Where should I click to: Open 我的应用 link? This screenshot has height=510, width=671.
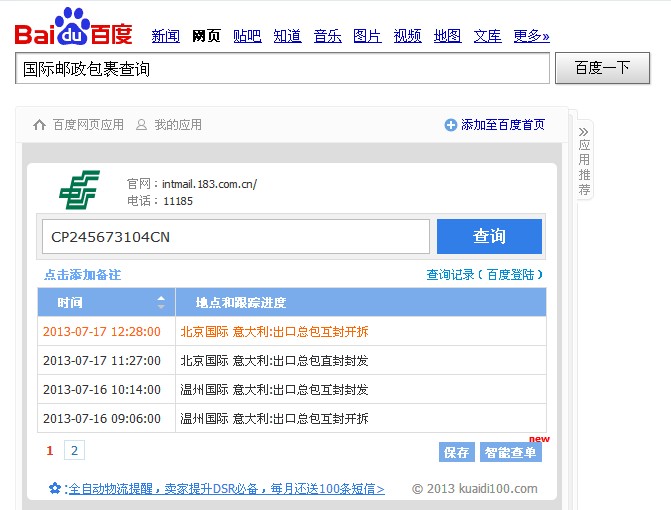(x=178, y=125)
